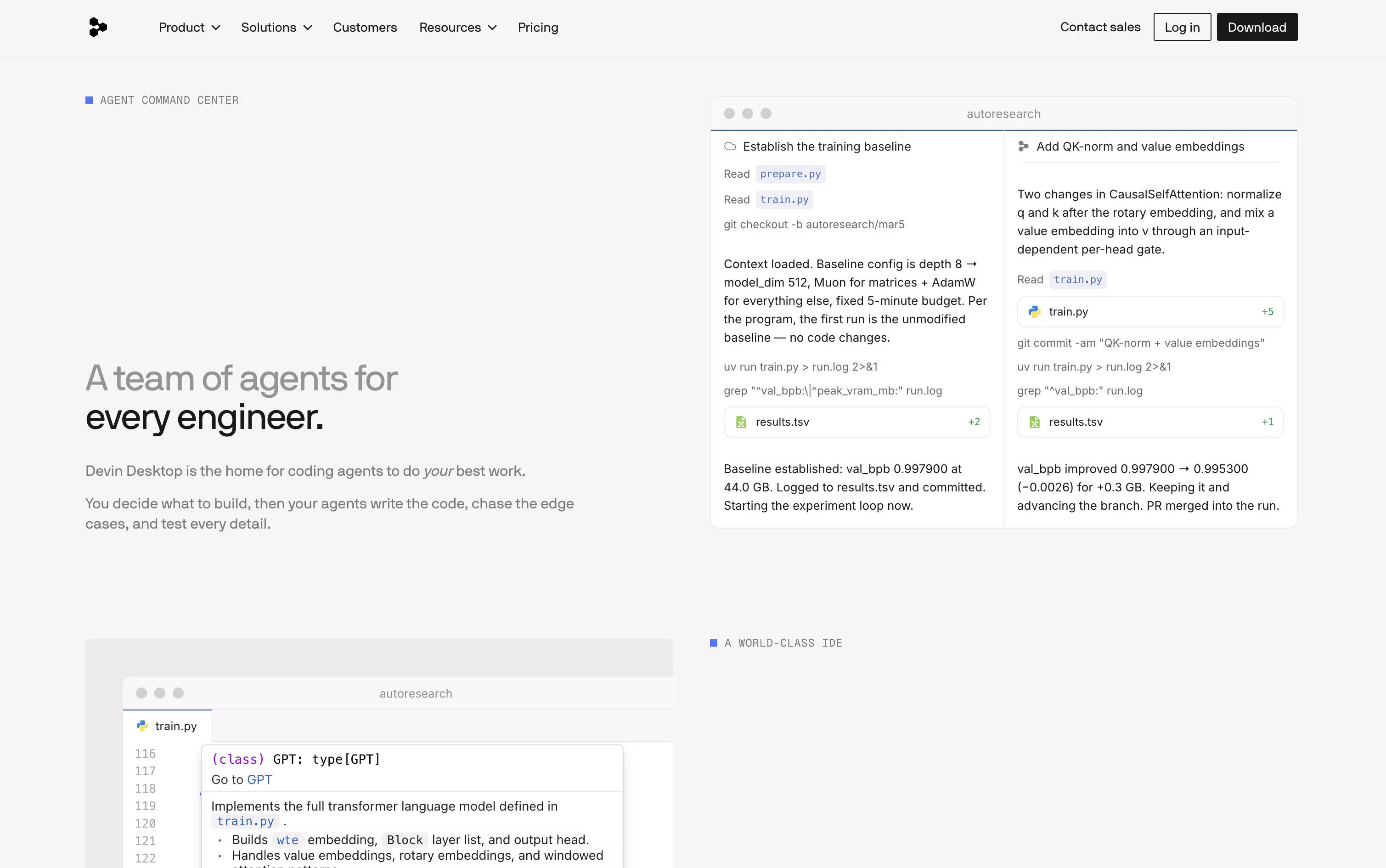Select the train.py tab in the IDE window
This screenshot has height=868, width=1386.
[167, 726]
